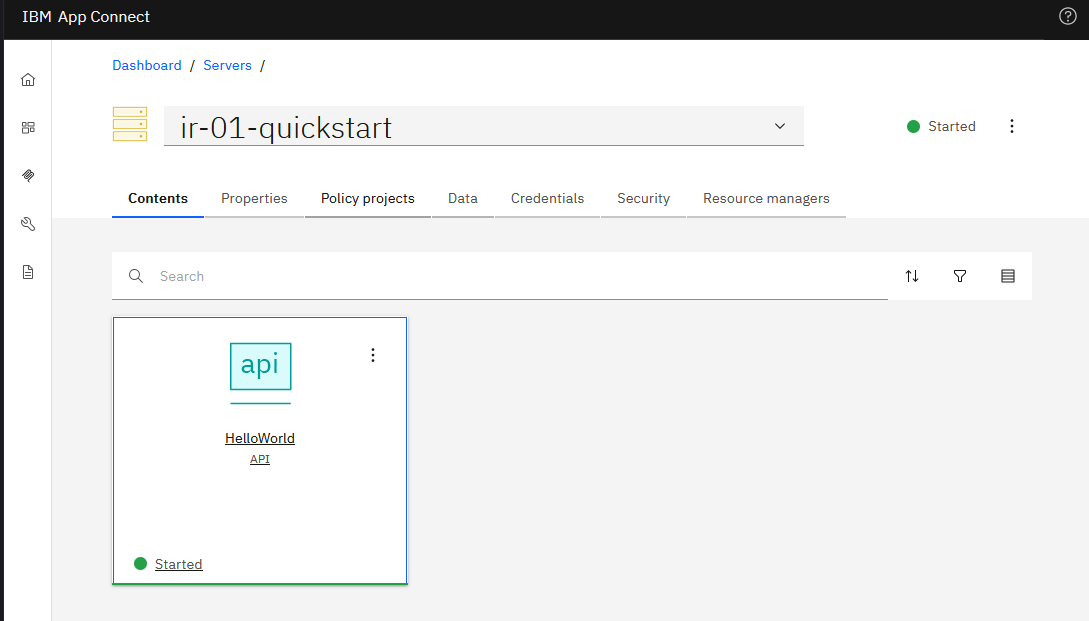Click the Started link on HelloWorld tile
The width and height of the screenshot is (1089, 621).
178,564
